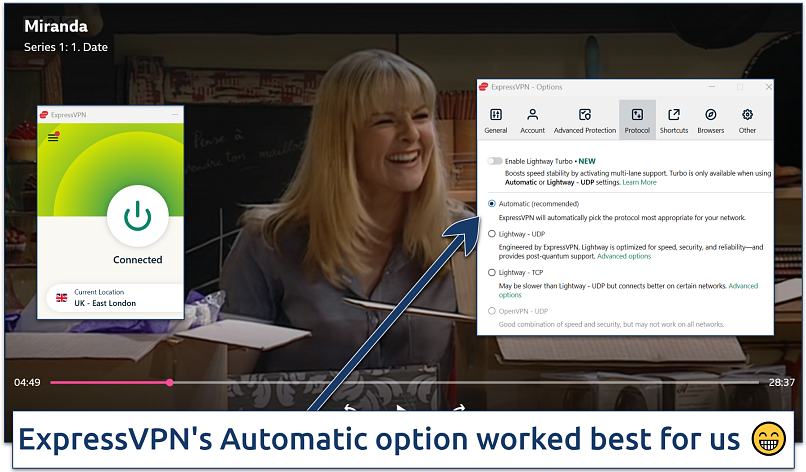Choose the Lightway - UDP protocol option
This screenshot has height=472, width=806.
[x=490, y=234]
